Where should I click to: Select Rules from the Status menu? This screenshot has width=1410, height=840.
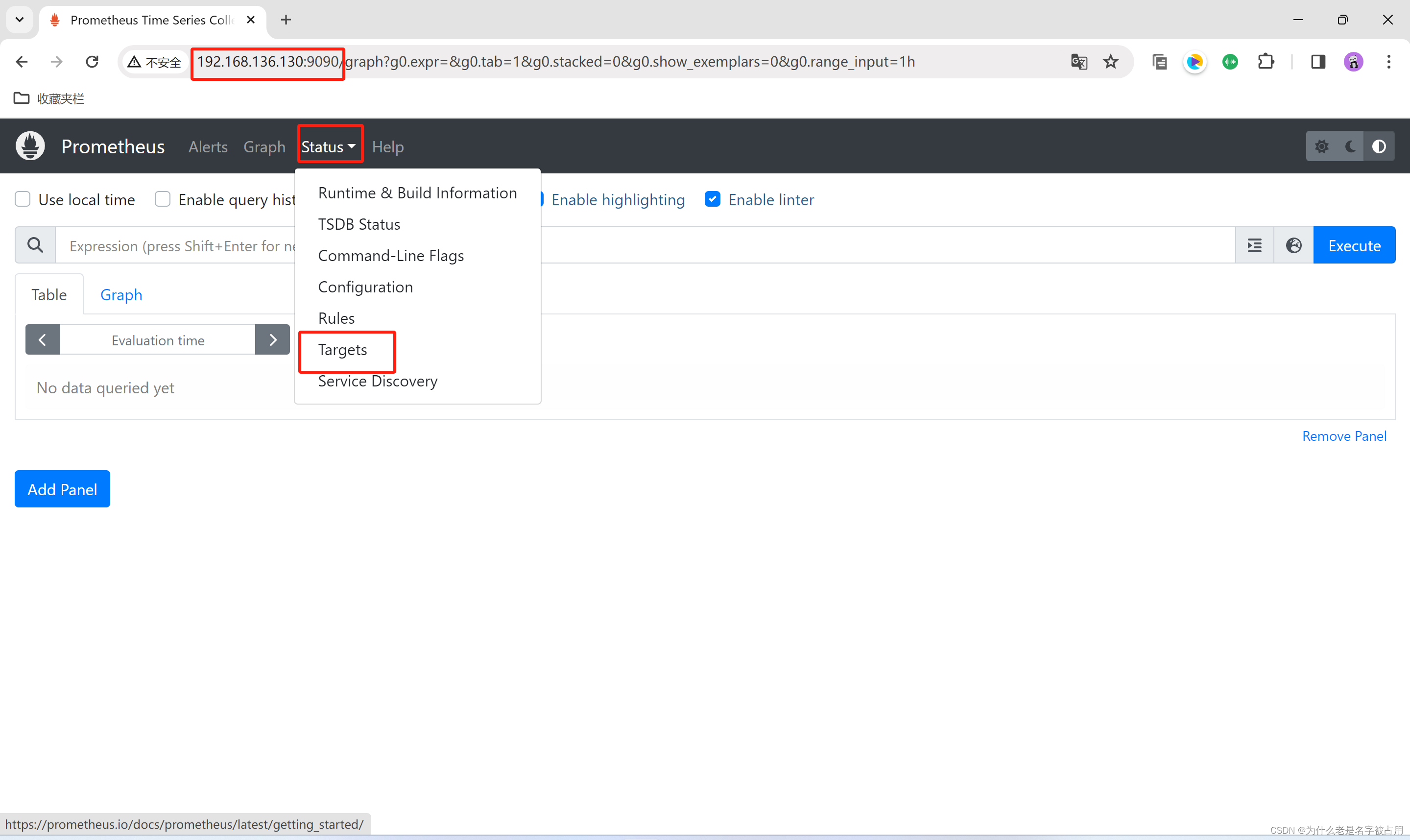418,318
